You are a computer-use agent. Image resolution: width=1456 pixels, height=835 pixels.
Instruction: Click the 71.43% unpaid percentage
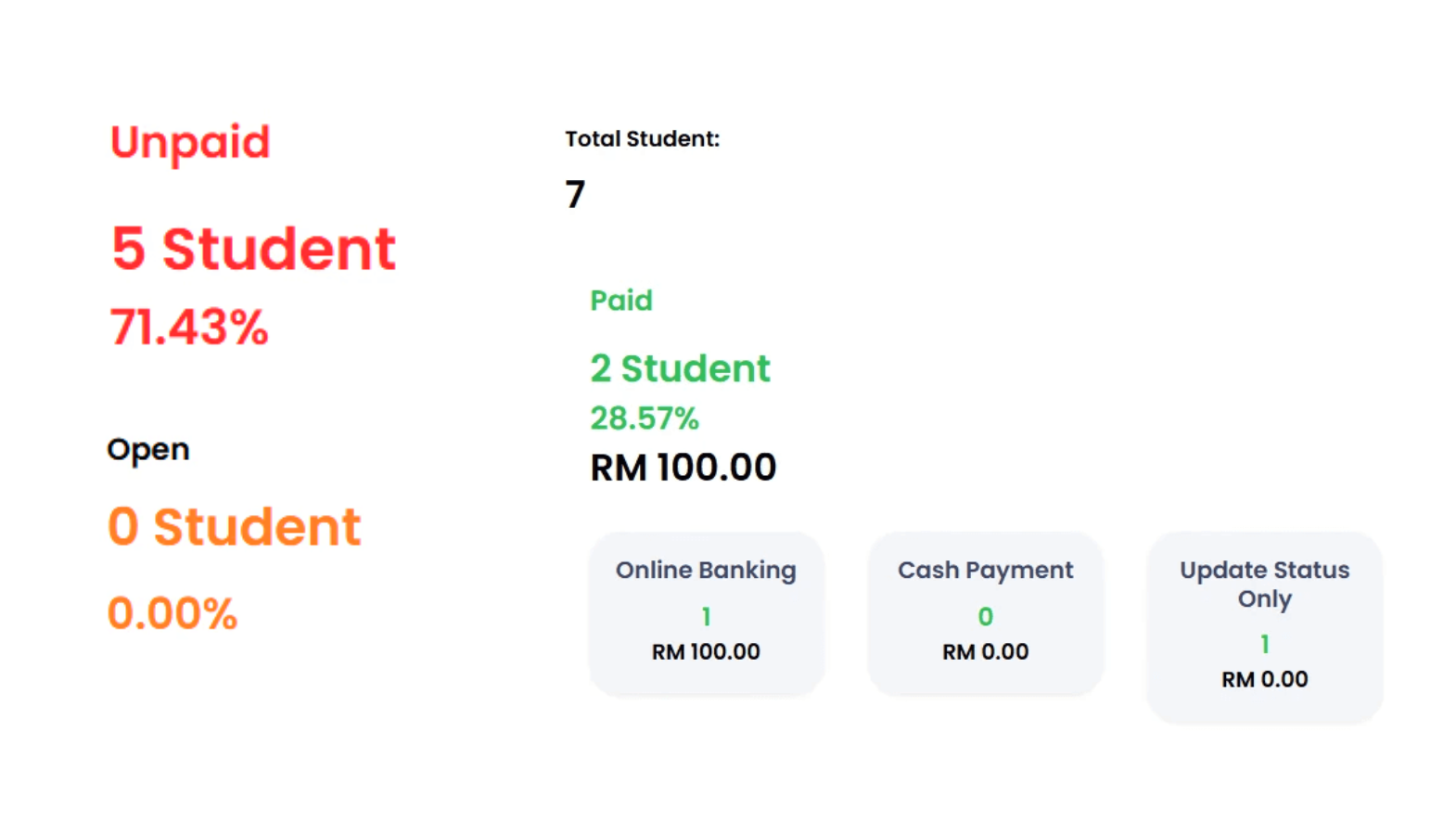click(x=189, y=328)
